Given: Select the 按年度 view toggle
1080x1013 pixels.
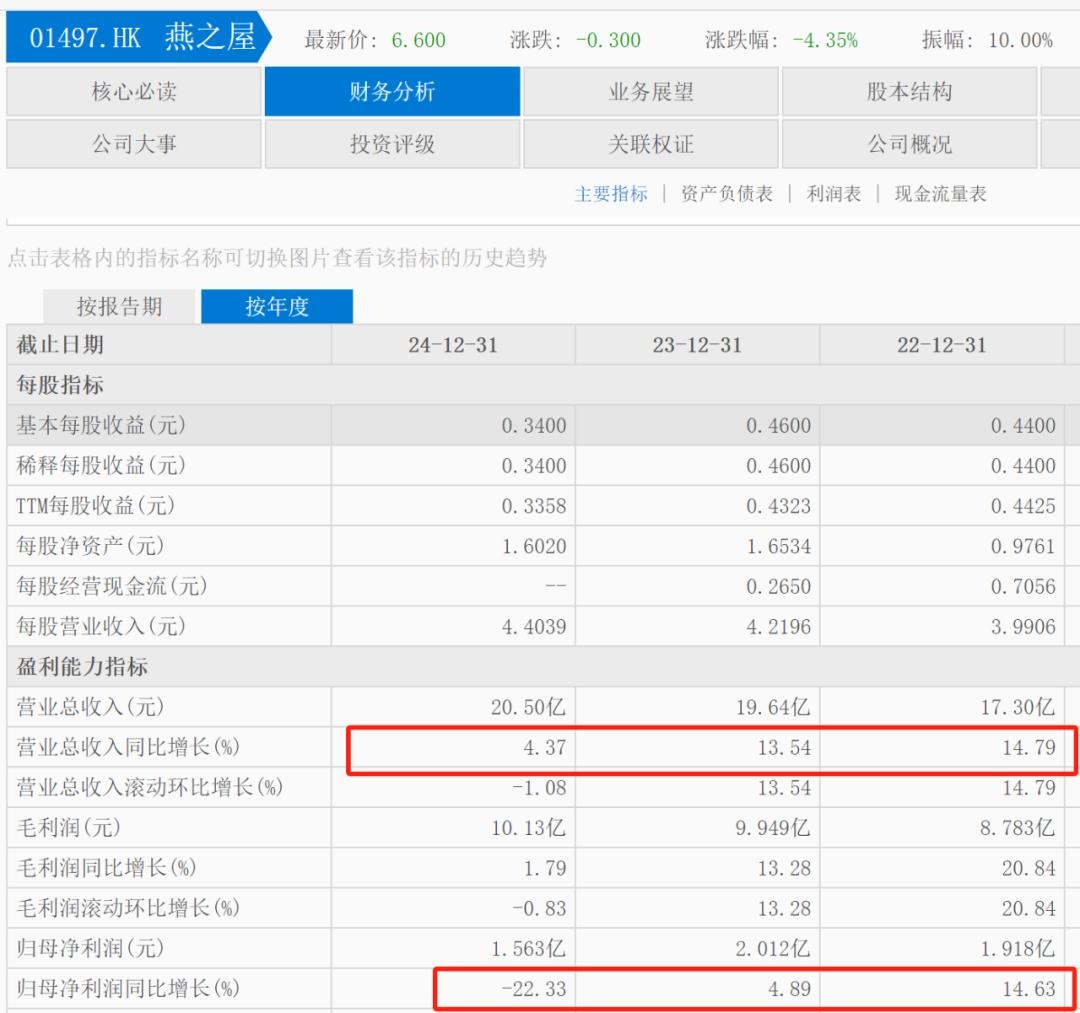Looking at the screenshot, I should point(277,307).
